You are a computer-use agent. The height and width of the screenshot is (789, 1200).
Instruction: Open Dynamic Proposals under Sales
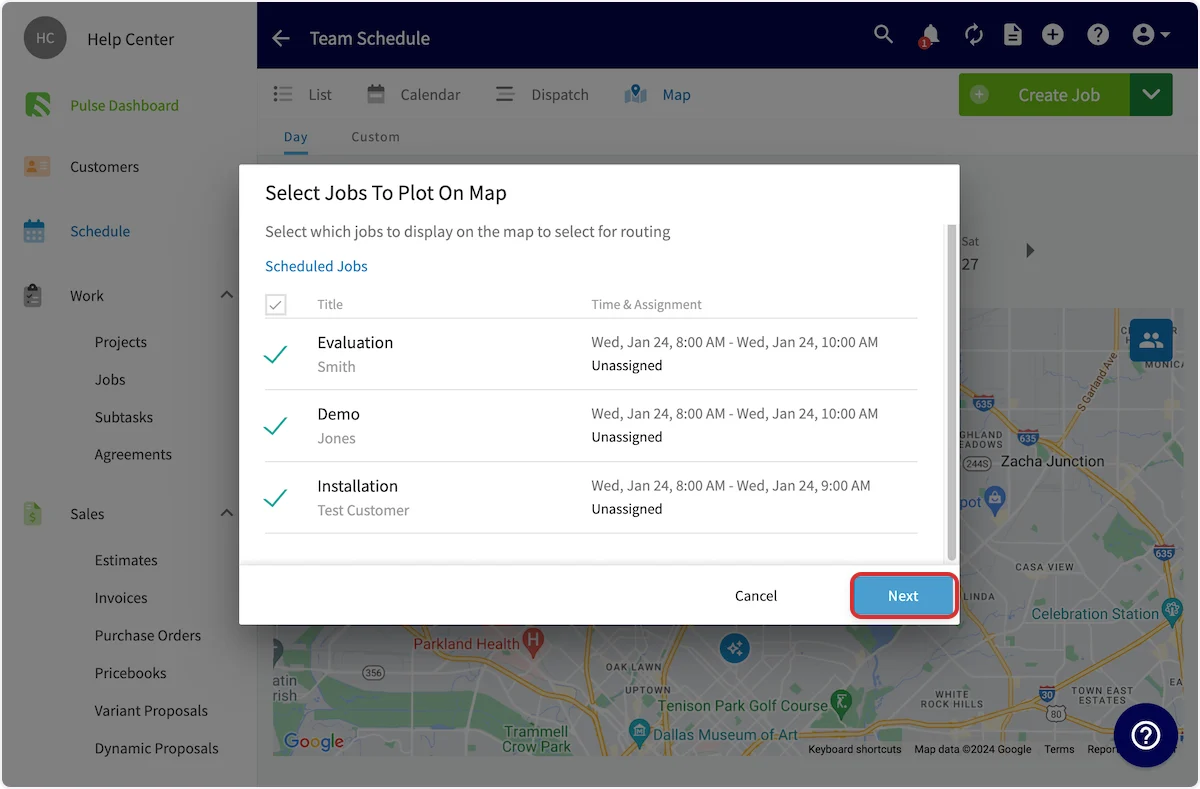coord(157,748)
